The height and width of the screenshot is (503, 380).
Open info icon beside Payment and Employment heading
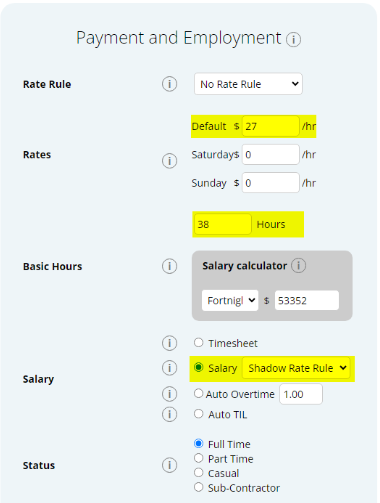pyautogui.click(x=293, y=40)
